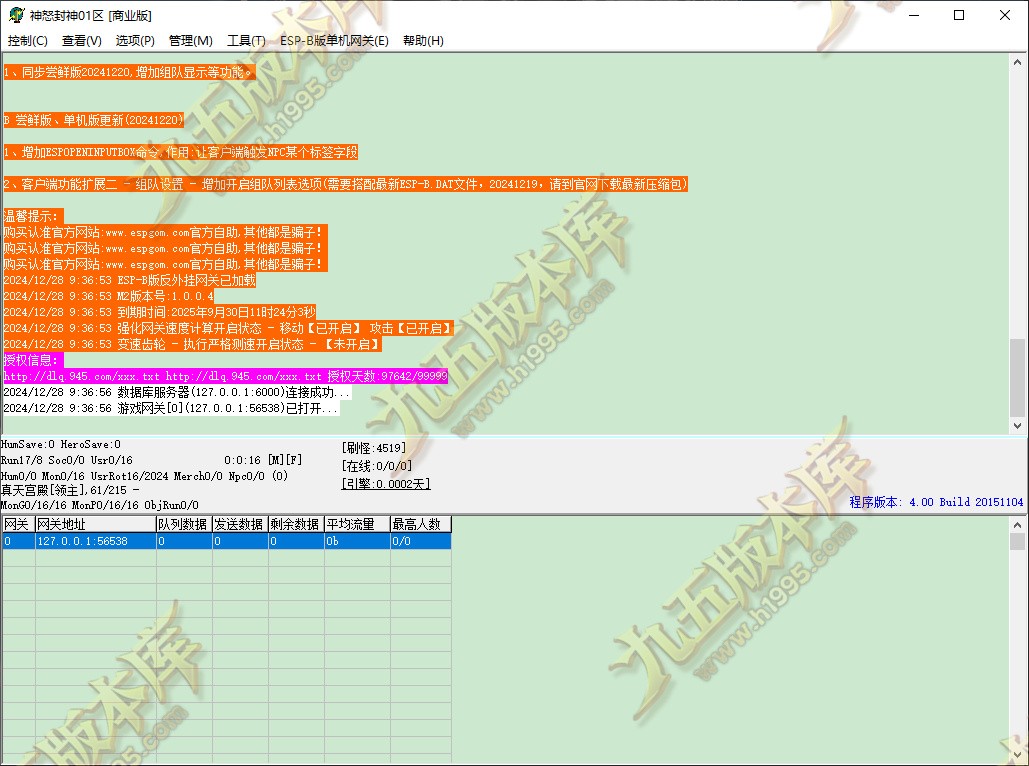The width and height of the screenshot is (1029, 766).
Task: Click the 真天宫殿[领主] status line
Action: coord(70,490)
